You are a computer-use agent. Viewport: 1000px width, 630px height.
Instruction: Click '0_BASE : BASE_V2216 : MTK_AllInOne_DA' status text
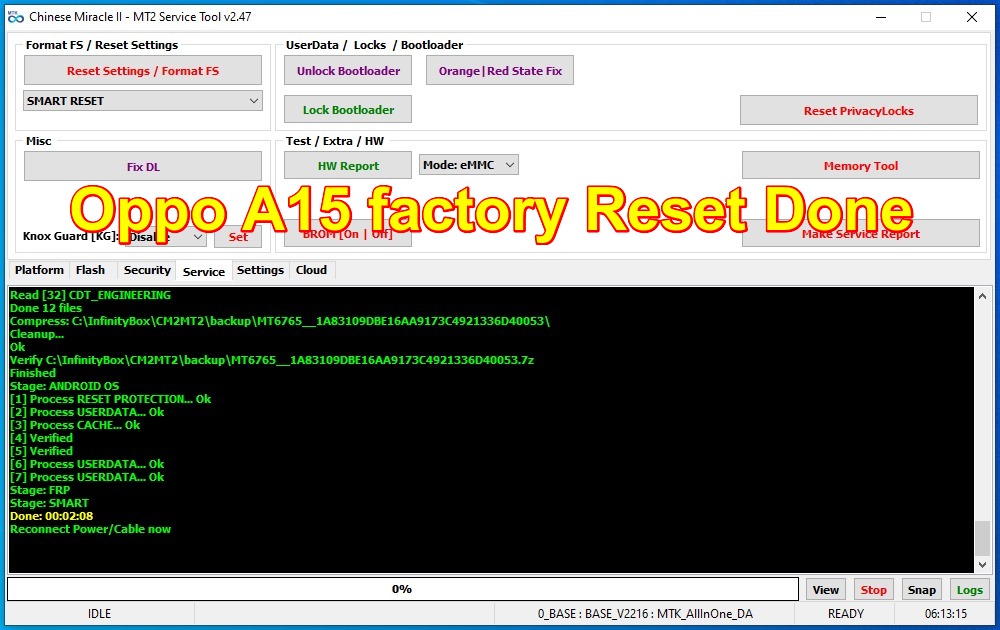[645, 613]
